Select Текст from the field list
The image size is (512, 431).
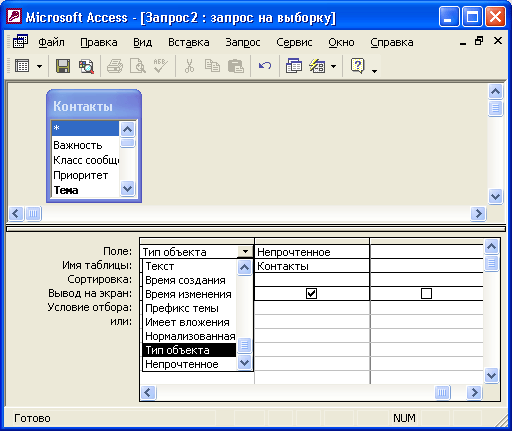(x=189, y=266)
